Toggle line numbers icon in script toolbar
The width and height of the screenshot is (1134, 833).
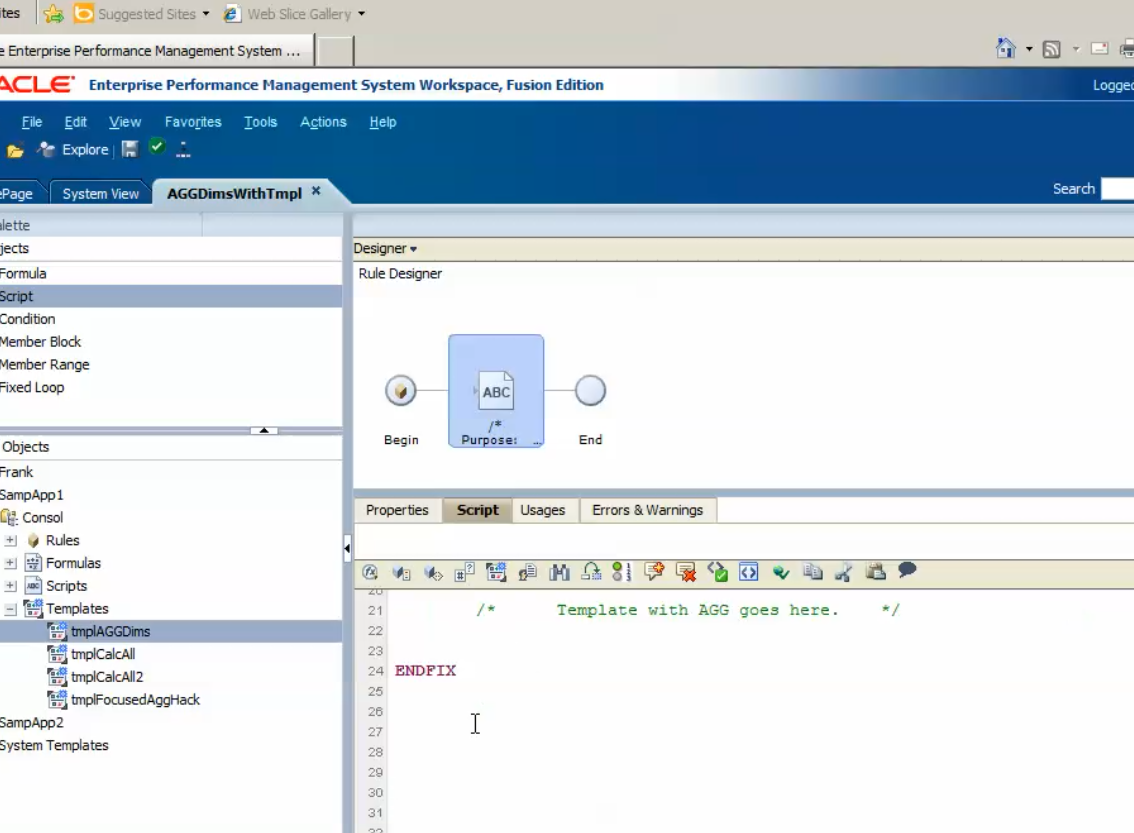point(621,572)
